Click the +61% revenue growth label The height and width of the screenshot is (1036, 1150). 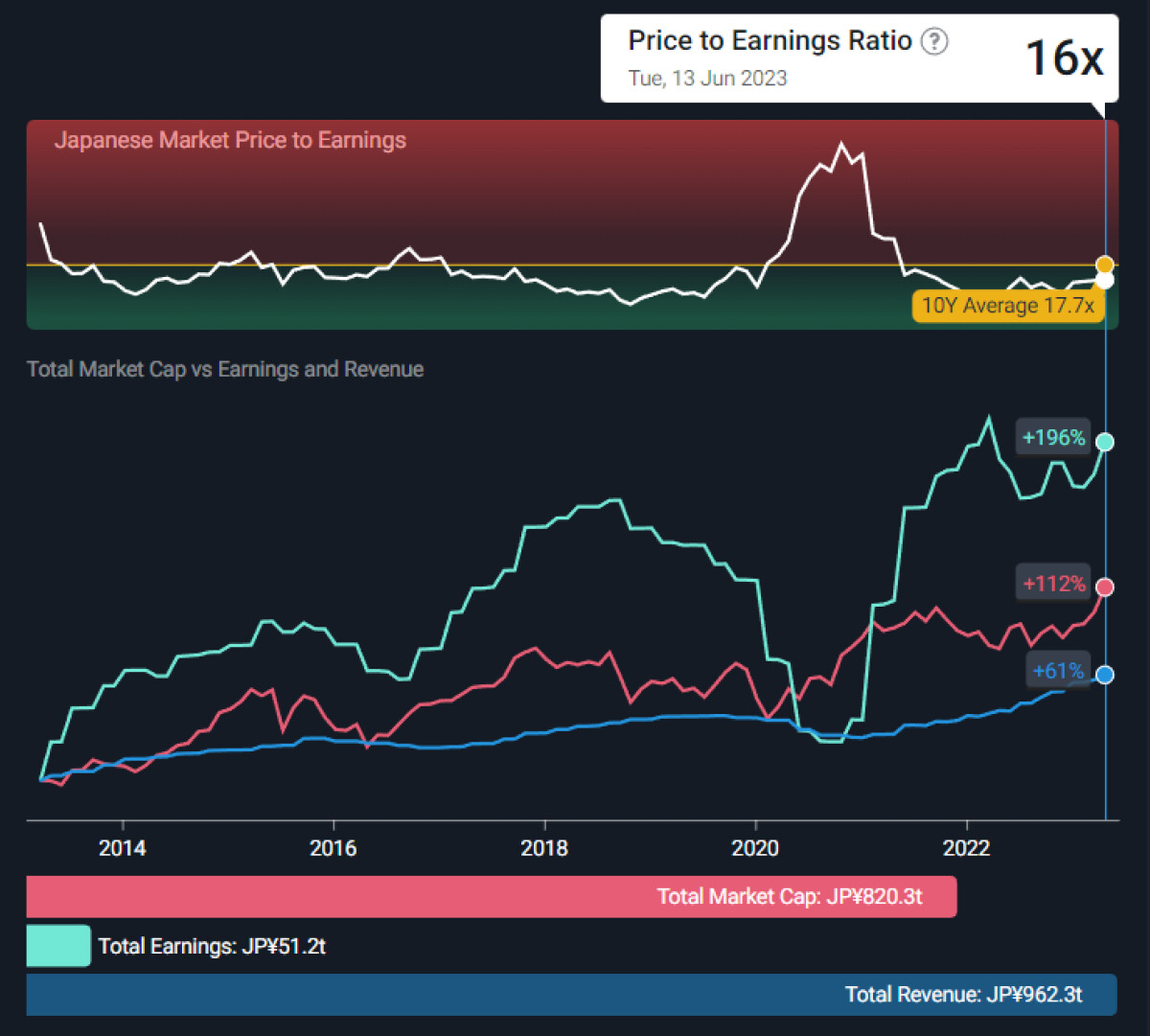[1058, 671]
